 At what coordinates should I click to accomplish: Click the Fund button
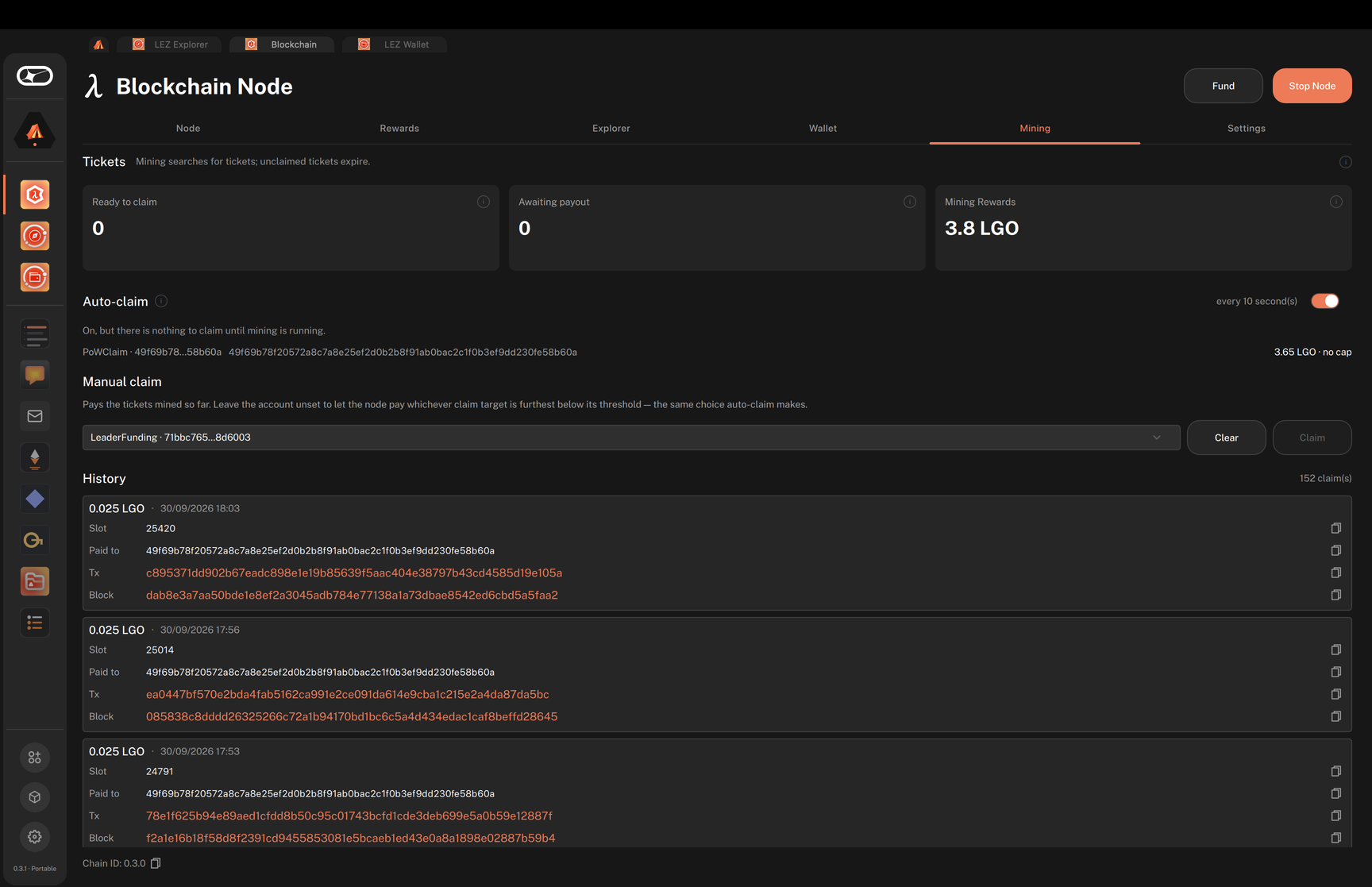pos(1224,86)
